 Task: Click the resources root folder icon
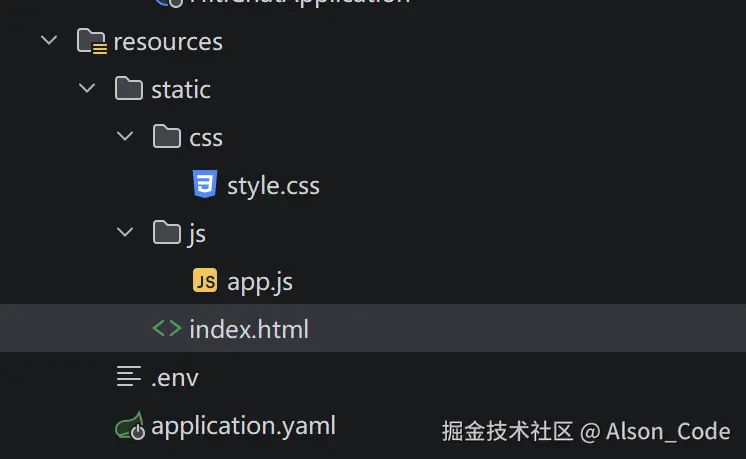[x=92, y=41]
